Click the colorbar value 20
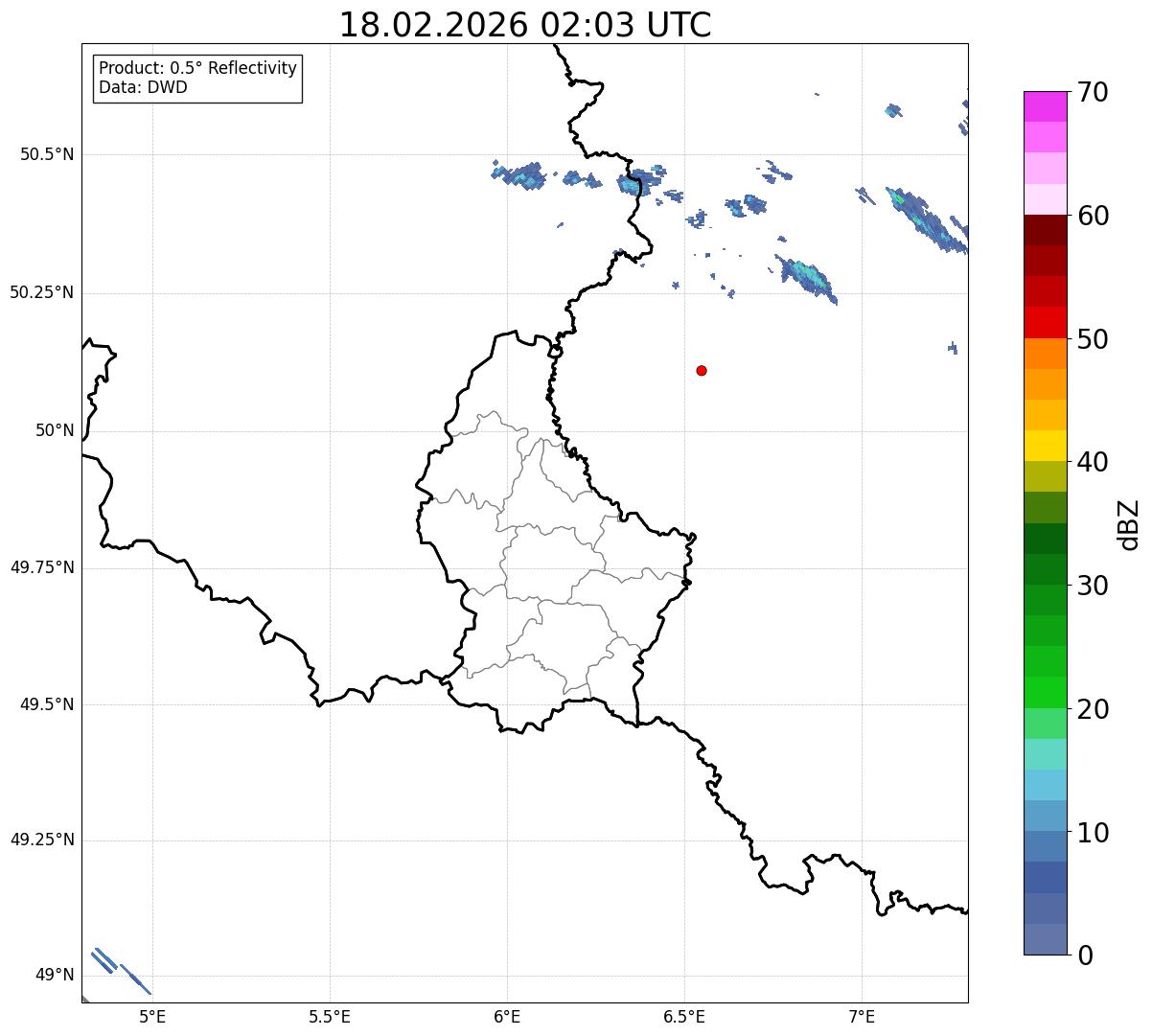The image size is (1152, 1036). click(1093, 709)
